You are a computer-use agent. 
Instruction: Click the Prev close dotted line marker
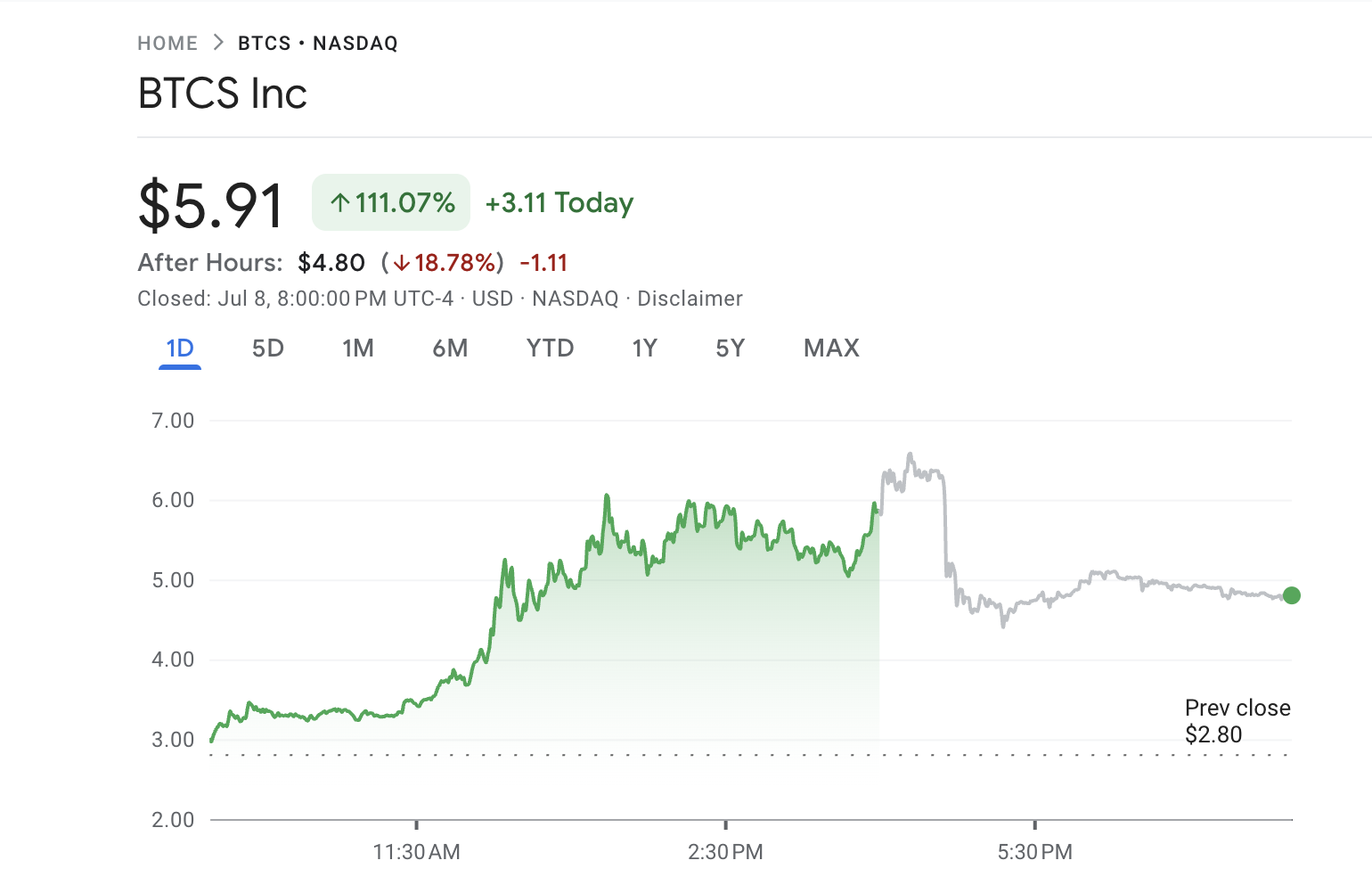click(x=1237, y=754)
